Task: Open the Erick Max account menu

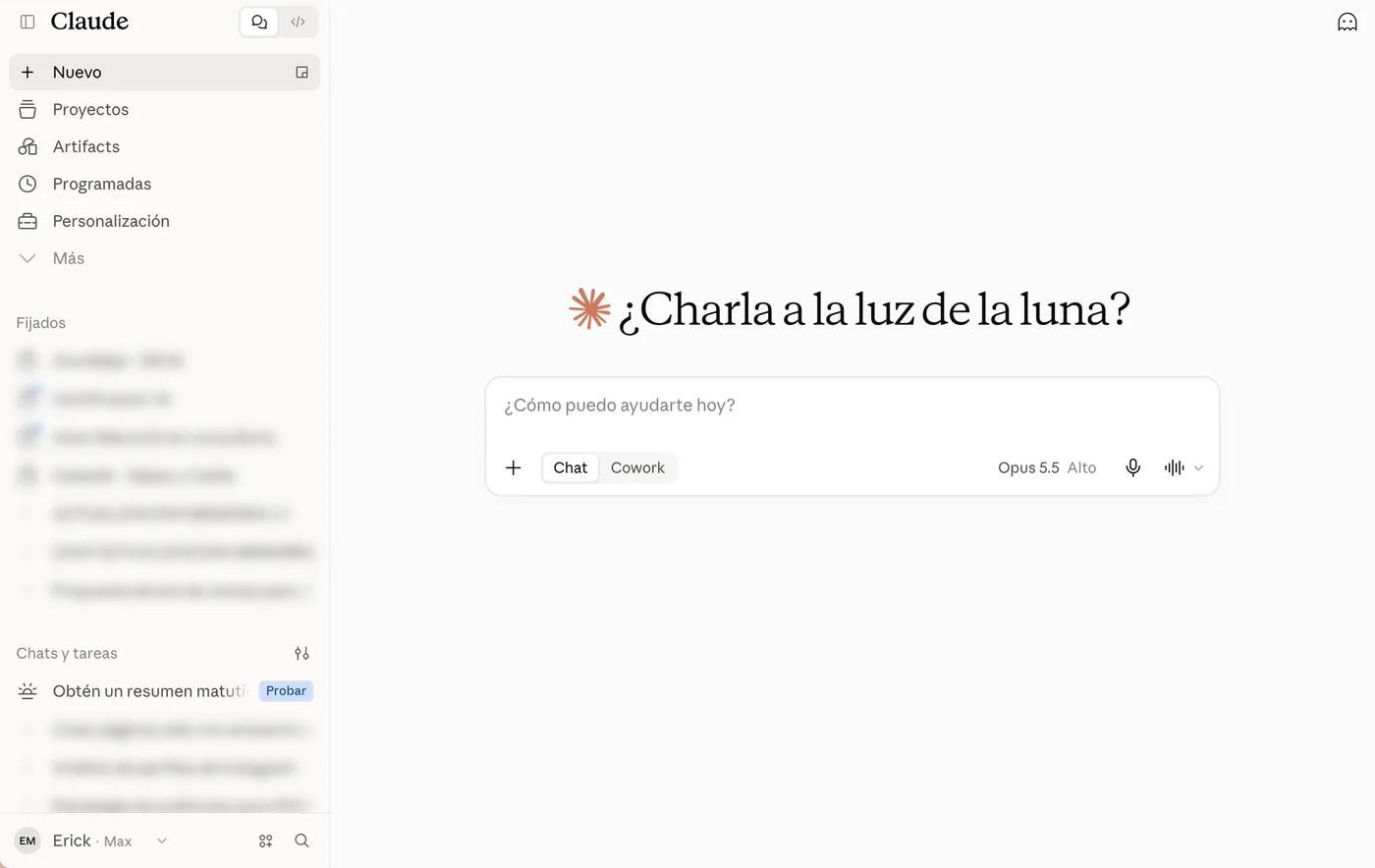Action: (x=92, y=841)
